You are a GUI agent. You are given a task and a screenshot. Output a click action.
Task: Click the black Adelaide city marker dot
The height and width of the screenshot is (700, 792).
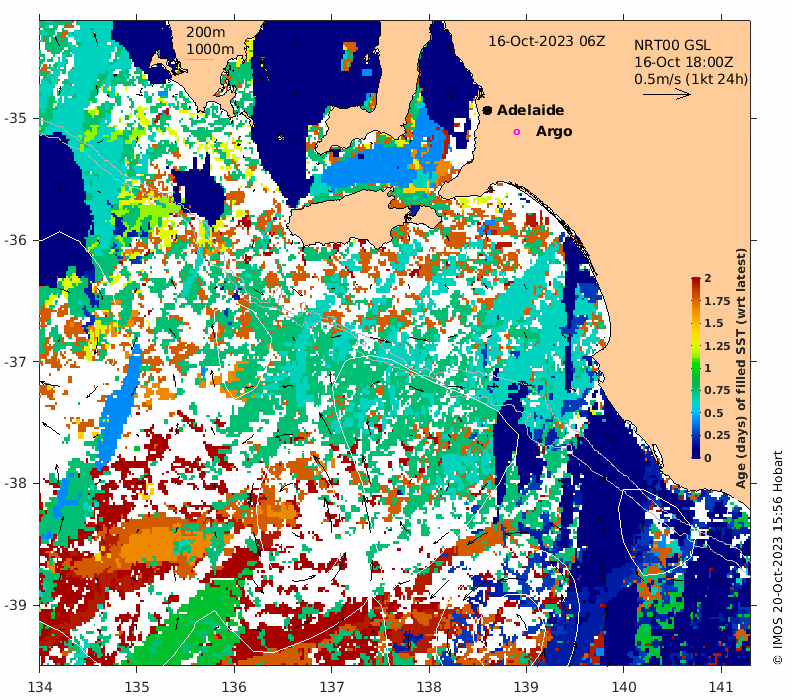(487, 110)
